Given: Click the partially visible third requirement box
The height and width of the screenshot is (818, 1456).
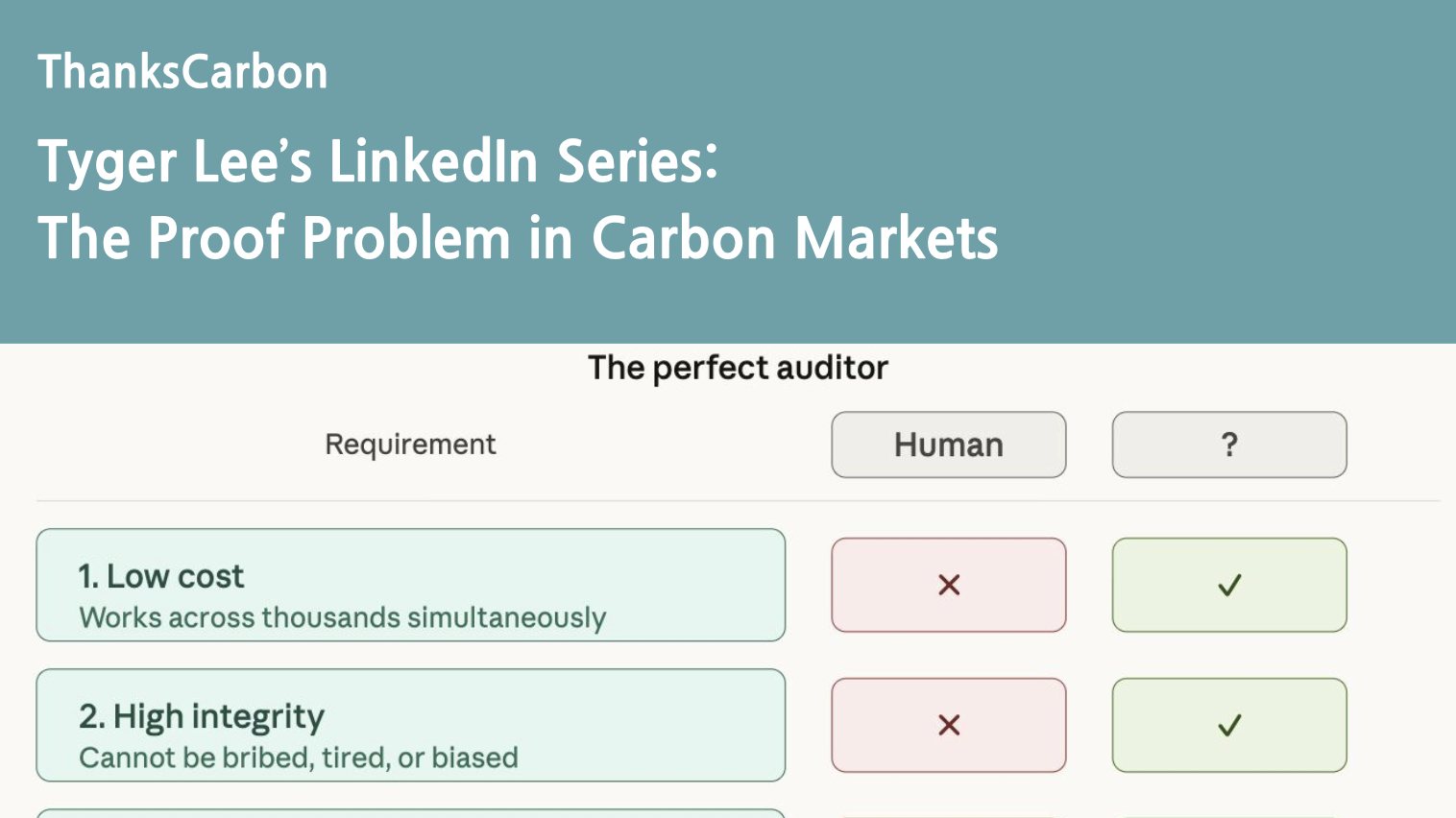Looking at the screenshot, I should [410, 813].
